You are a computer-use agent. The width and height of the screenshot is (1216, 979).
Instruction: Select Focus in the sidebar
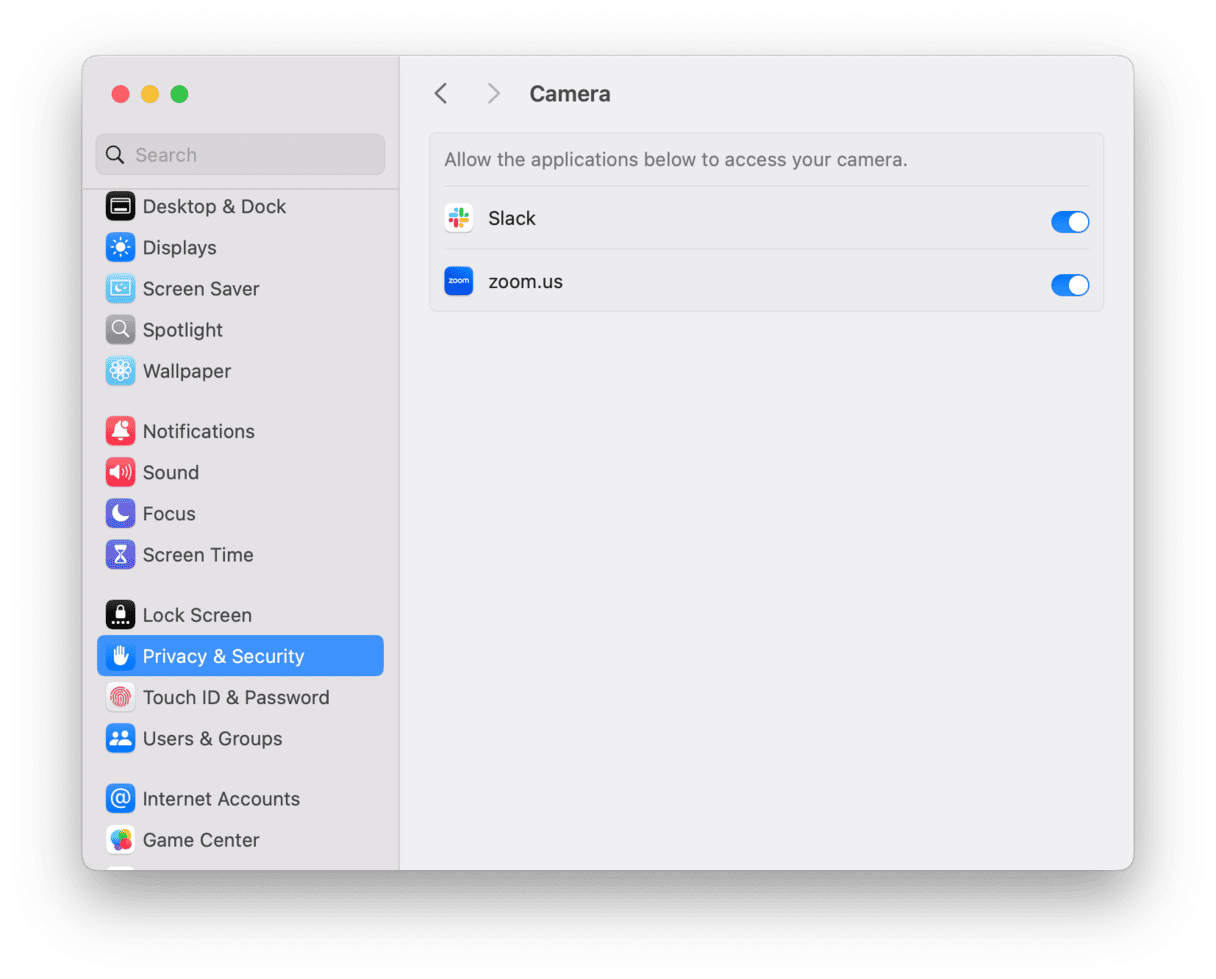tap(240, 514)
